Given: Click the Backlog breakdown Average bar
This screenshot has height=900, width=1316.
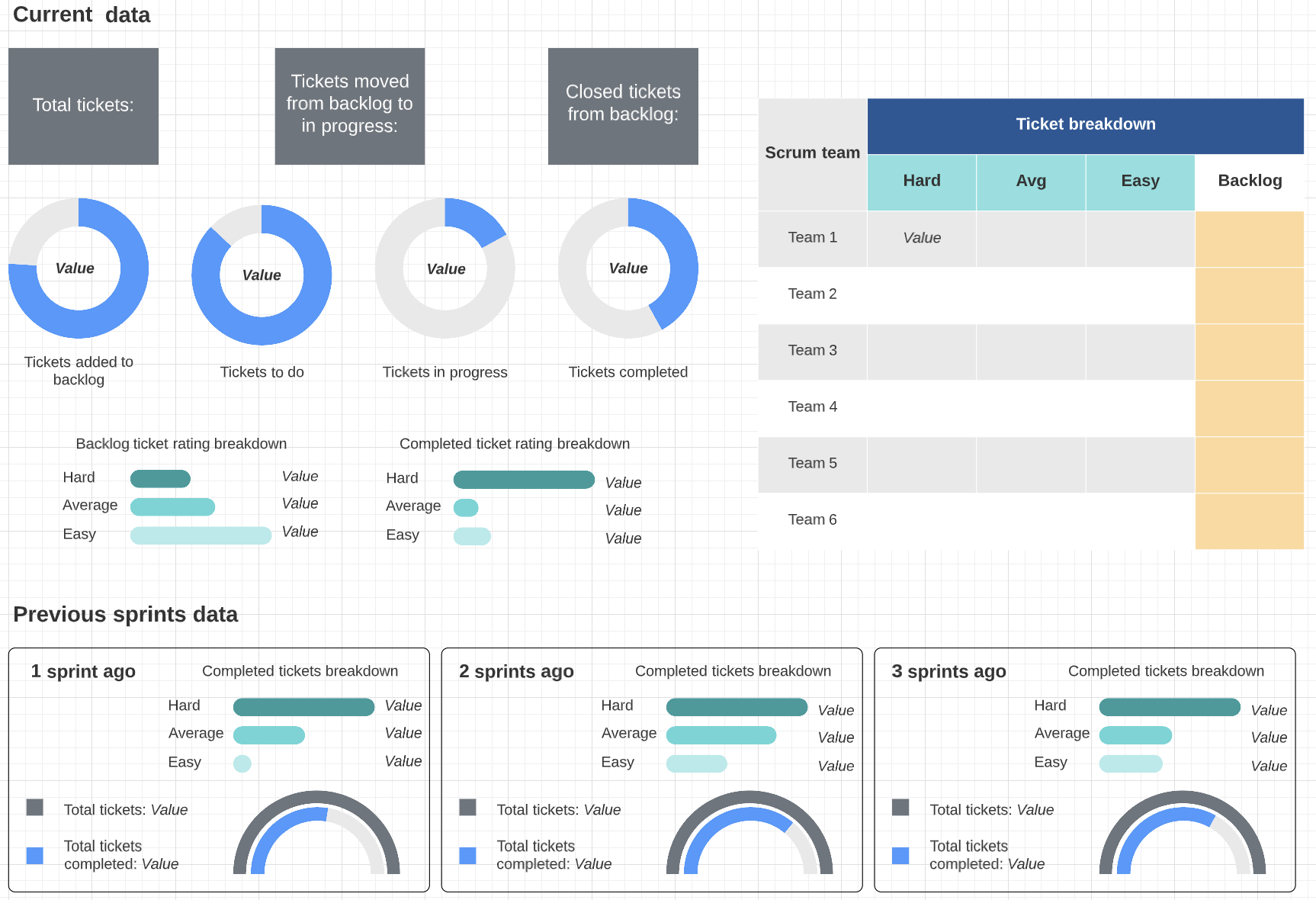Looking at the screenshot, I should pyautogui.click(x=172, y=506).
